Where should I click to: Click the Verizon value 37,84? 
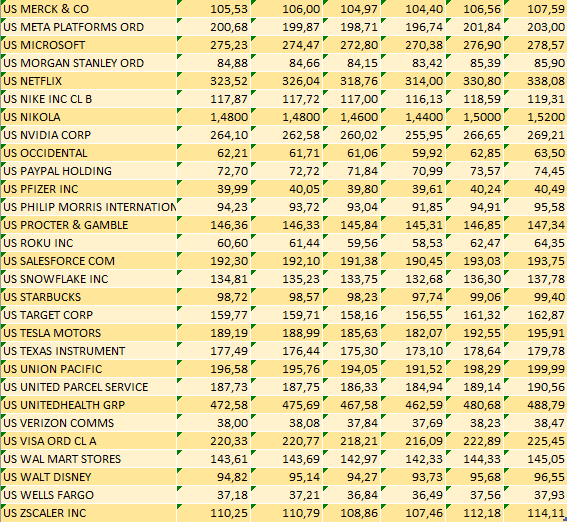[352, 423]
